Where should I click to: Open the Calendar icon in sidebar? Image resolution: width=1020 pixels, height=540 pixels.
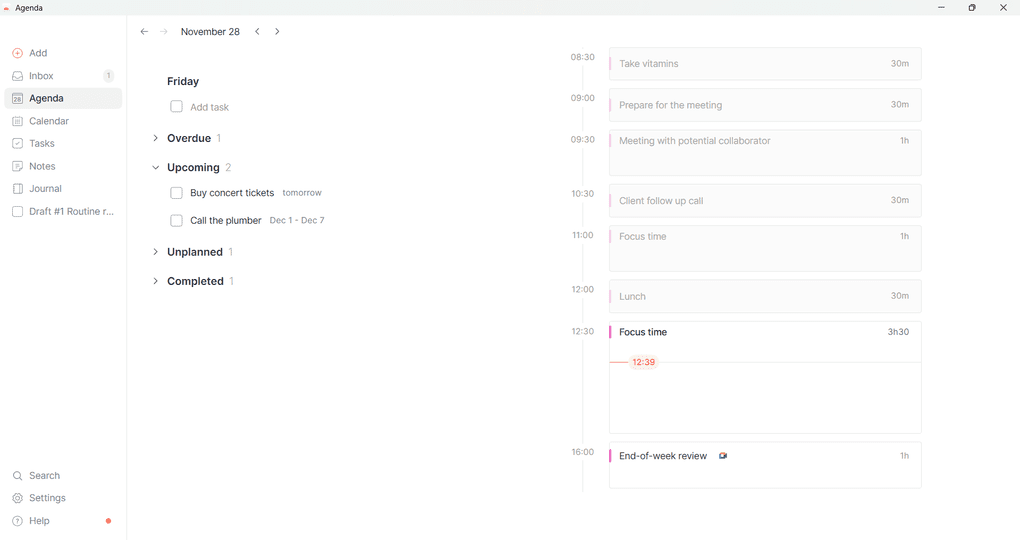[x=18, y=121]
